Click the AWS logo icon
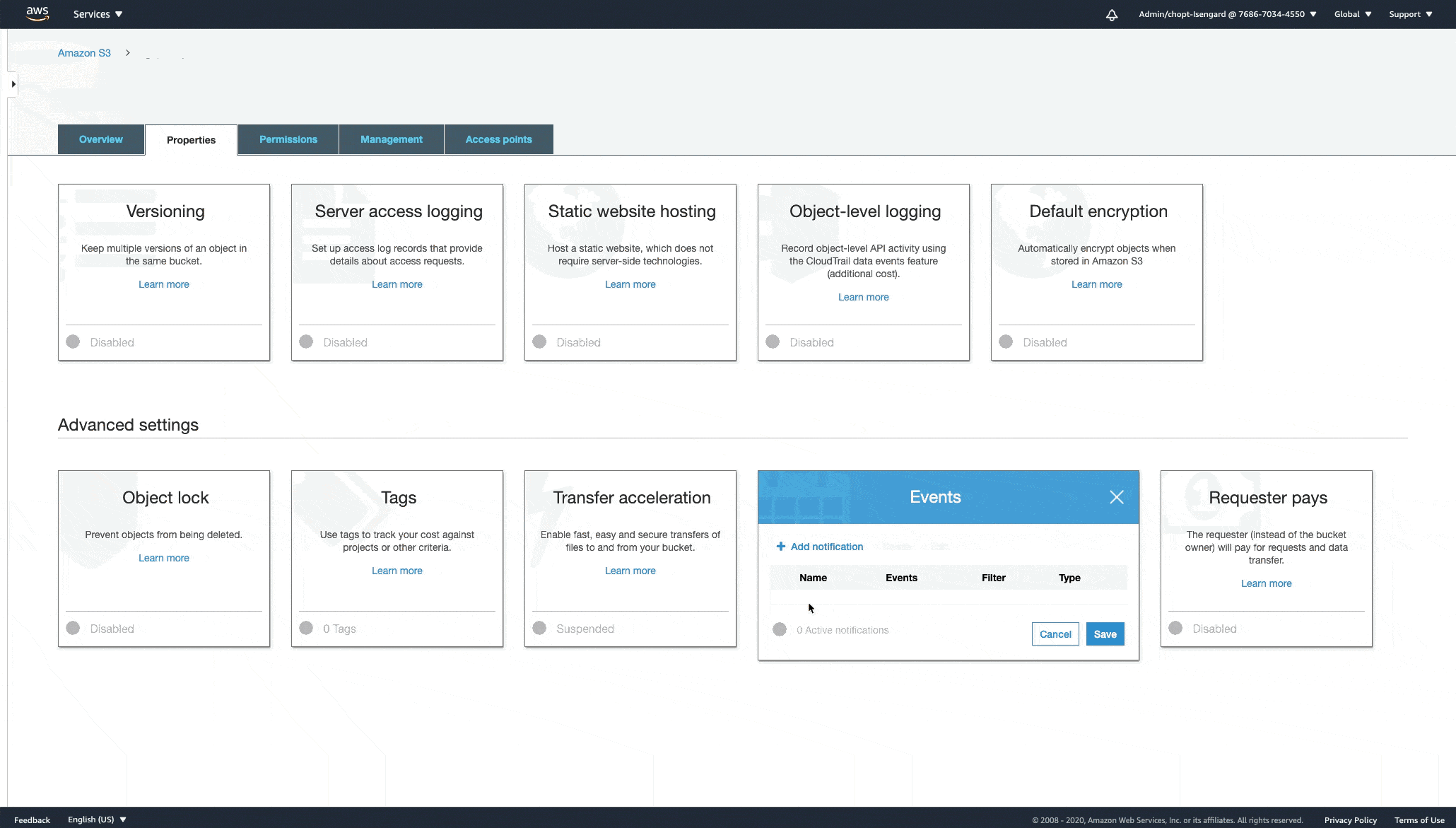This screenshot has height=828, width=1456. tap(37, 13)
